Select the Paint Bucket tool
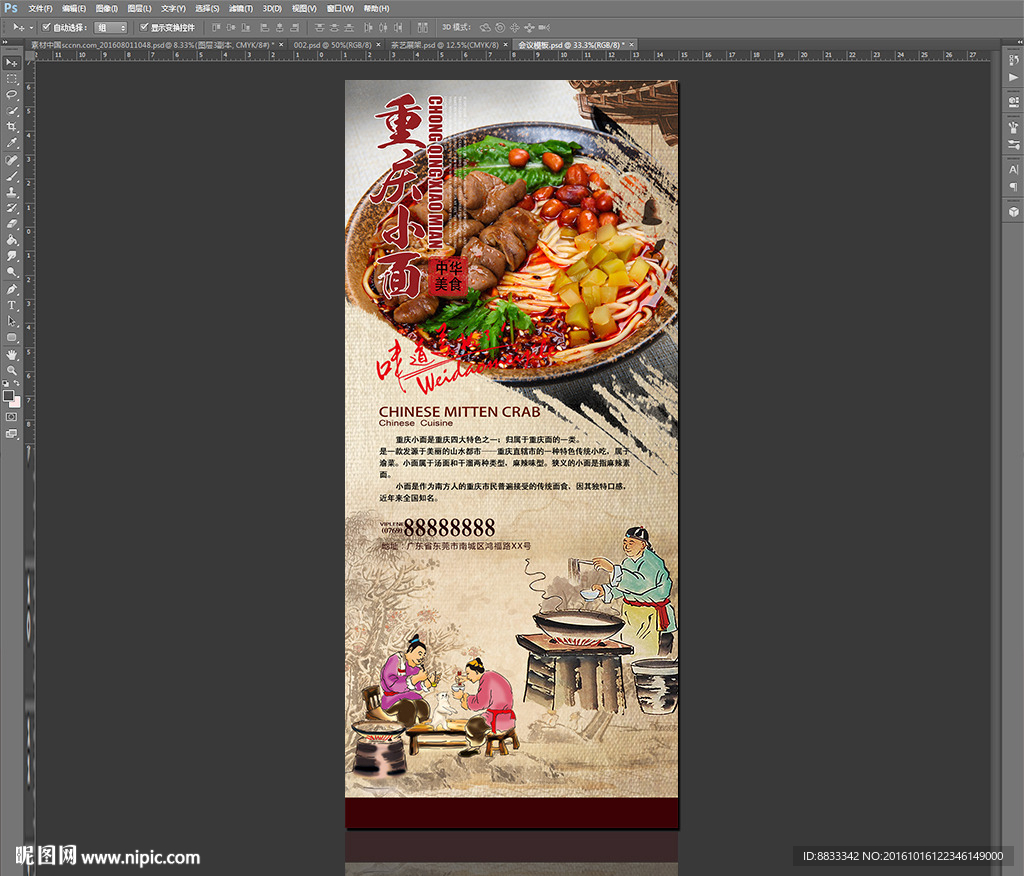Viewport: 1024px width, 876px height. click(x=12, y=240)
